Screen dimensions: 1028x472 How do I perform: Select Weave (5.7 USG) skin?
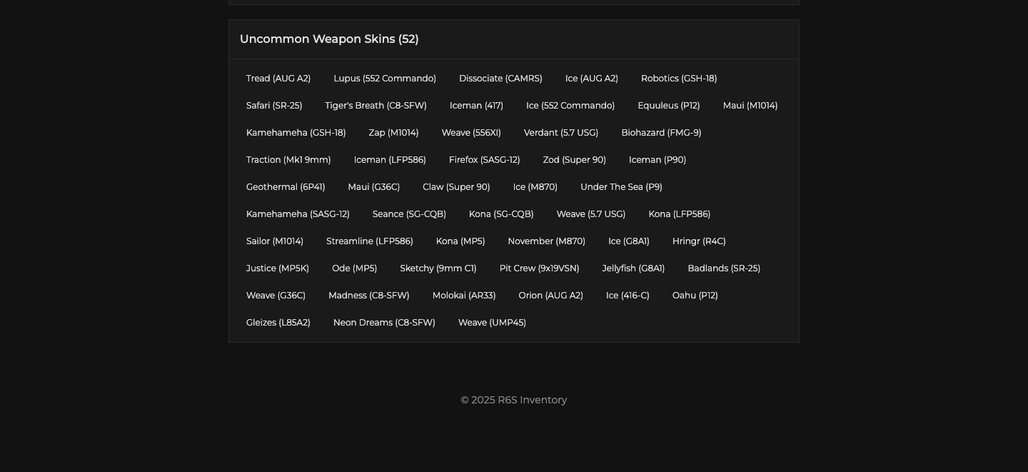591,214
